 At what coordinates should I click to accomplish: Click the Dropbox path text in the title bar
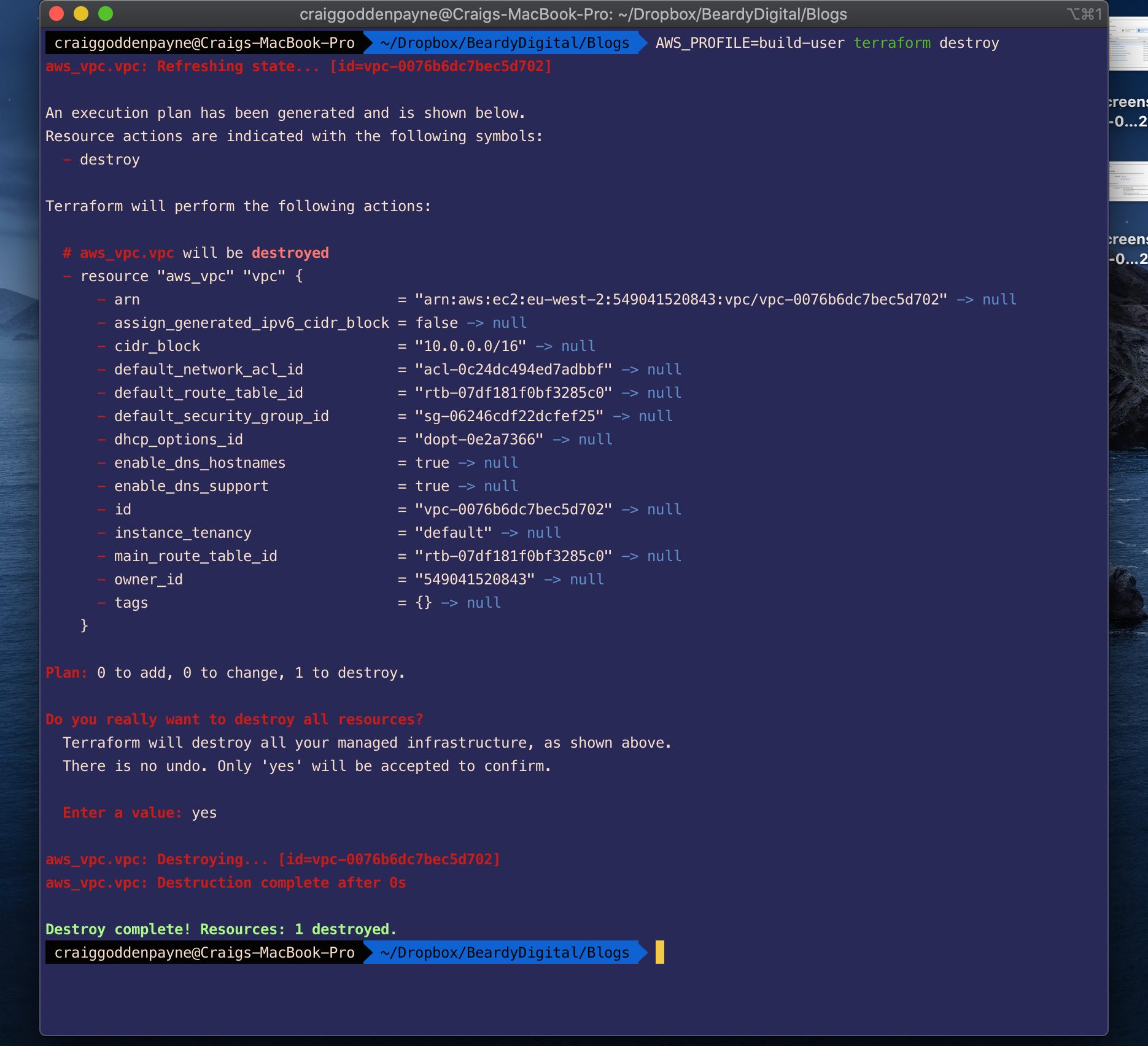tap(734, 14)
